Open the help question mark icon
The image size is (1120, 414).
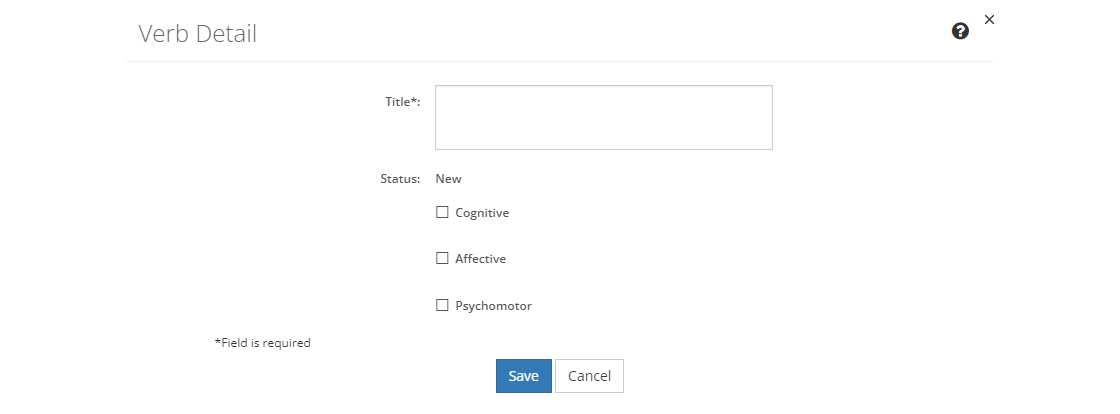[x=960, y=31]
